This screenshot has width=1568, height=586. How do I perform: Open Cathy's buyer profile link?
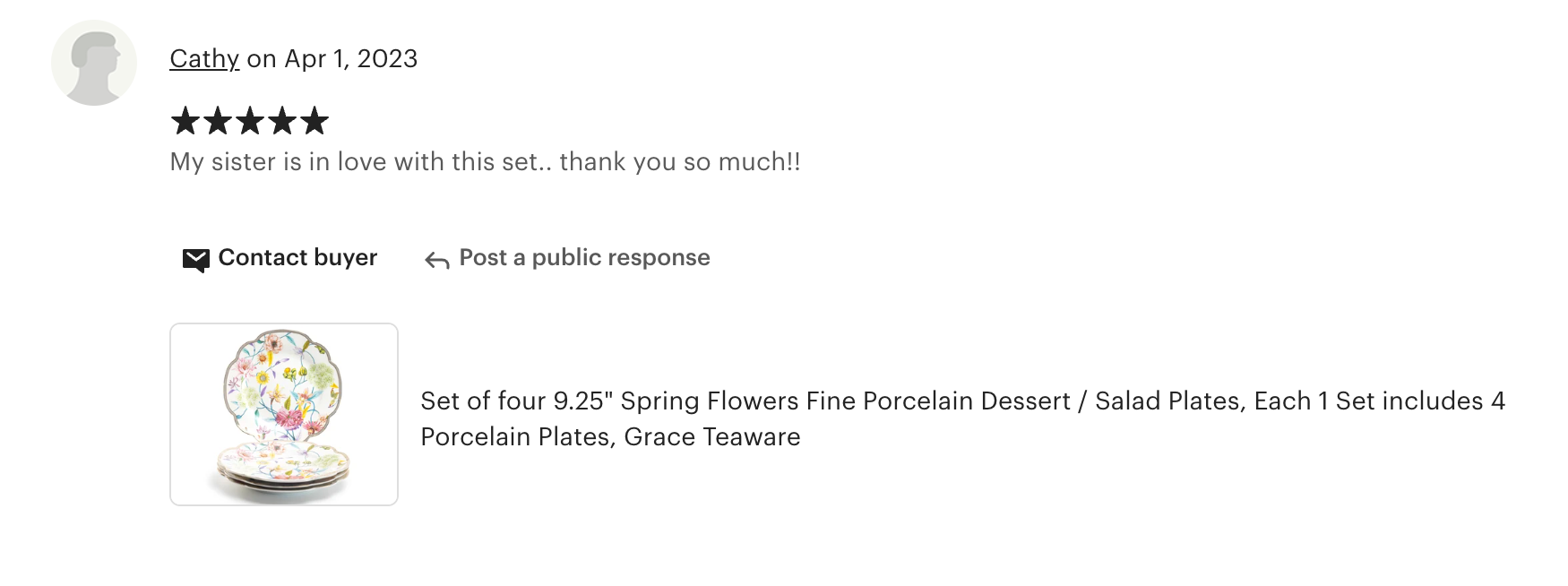204,59
